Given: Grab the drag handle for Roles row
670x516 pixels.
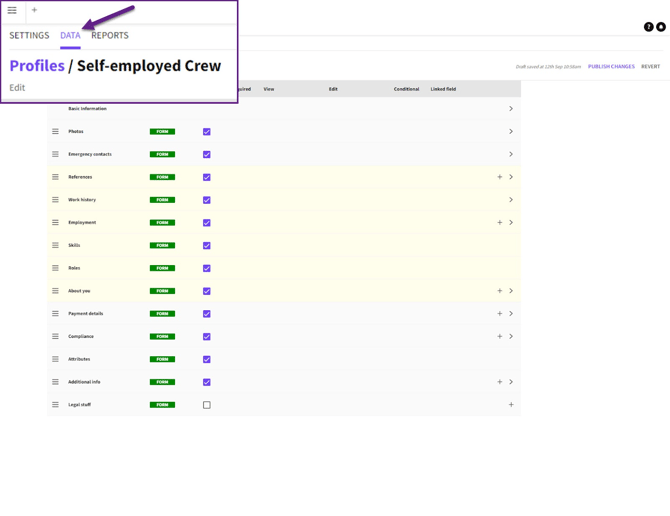Looking at the screenshot, I should tap(56, 268).
